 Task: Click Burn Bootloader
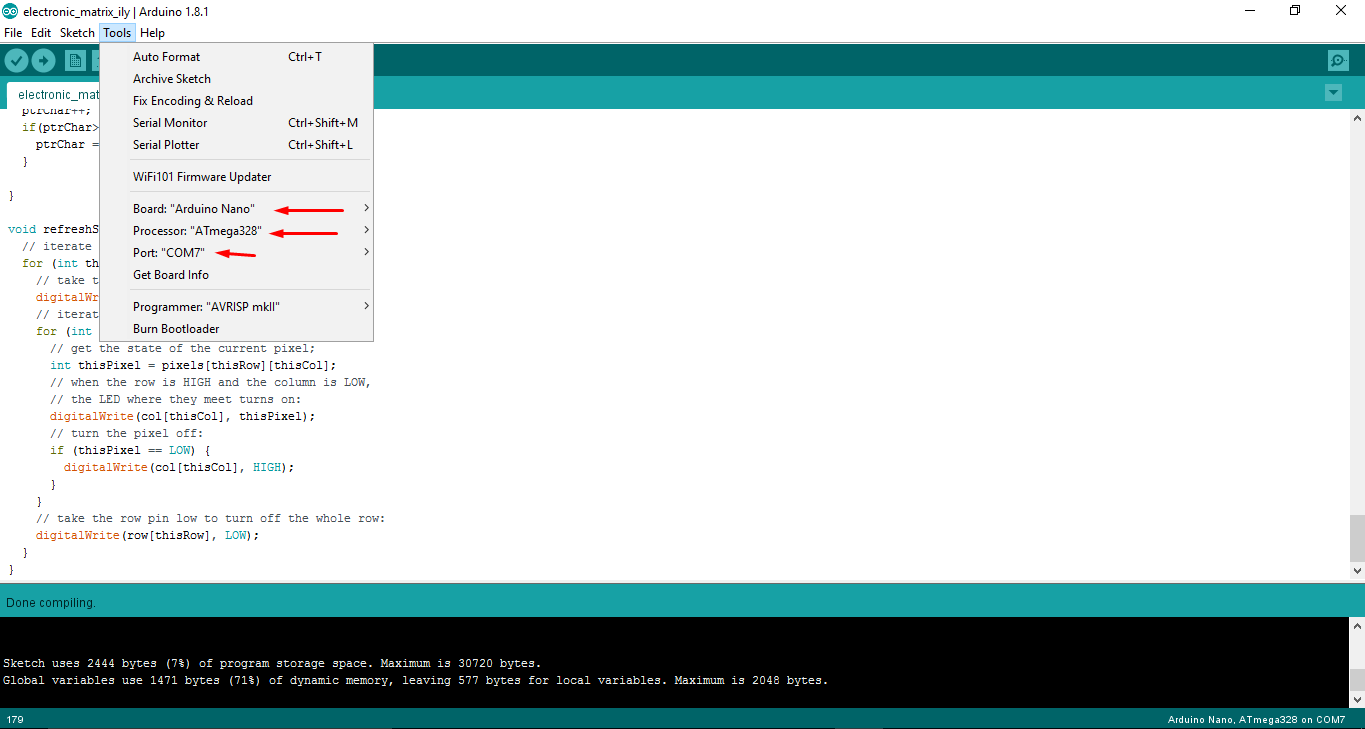pyautogui.click(x=236, y=329)
